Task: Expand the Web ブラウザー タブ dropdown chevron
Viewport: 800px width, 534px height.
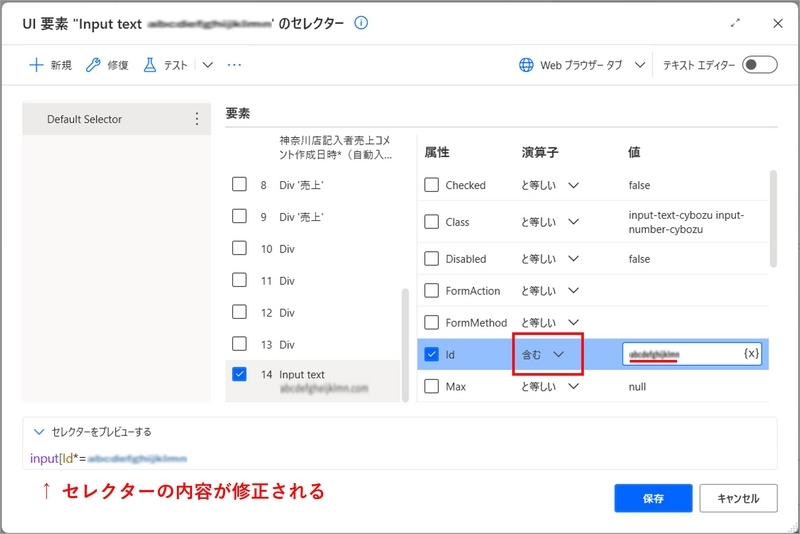Action: coord(640,65)
